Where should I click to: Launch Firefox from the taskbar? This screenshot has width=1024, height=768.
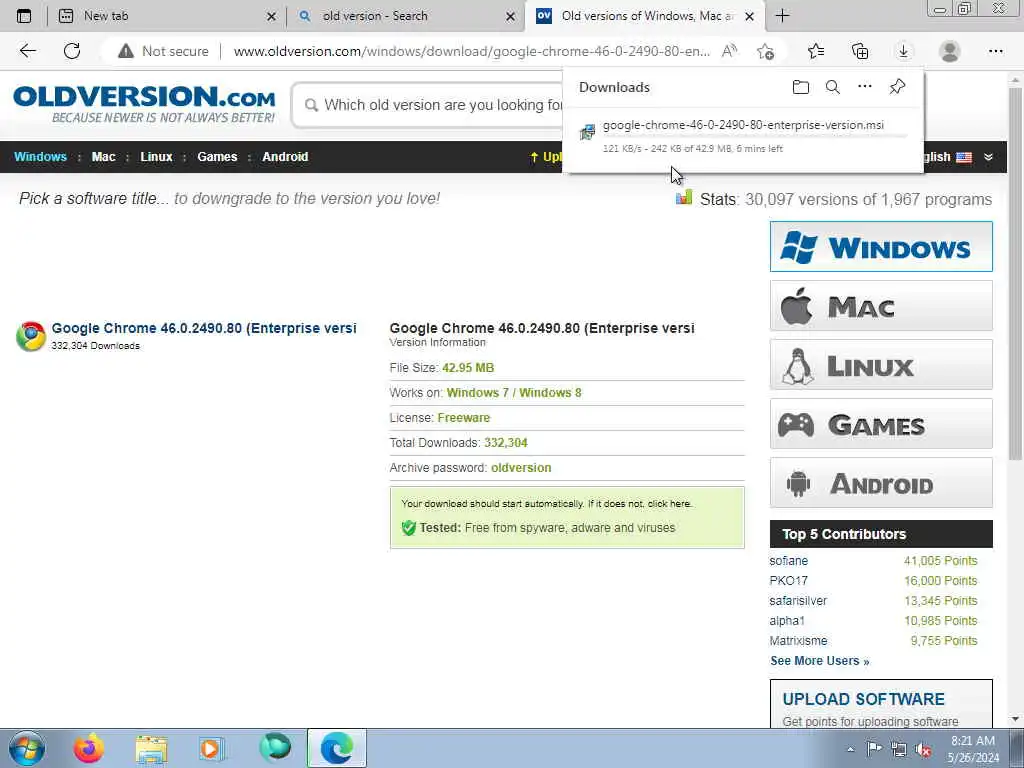pos(88,748)
